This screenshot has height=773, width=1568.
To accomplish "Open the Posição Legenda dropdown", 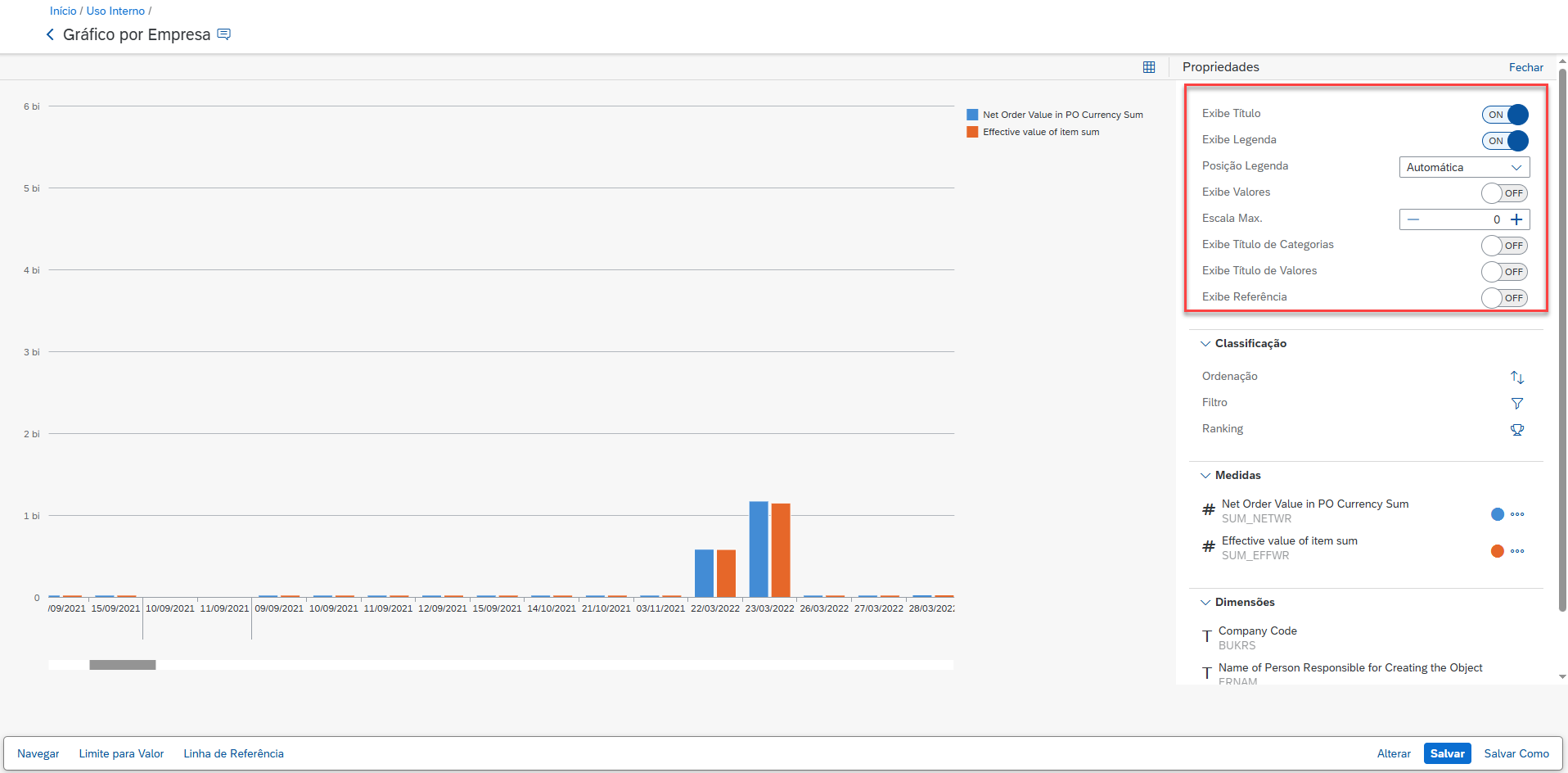I will tap(1463, 167).
